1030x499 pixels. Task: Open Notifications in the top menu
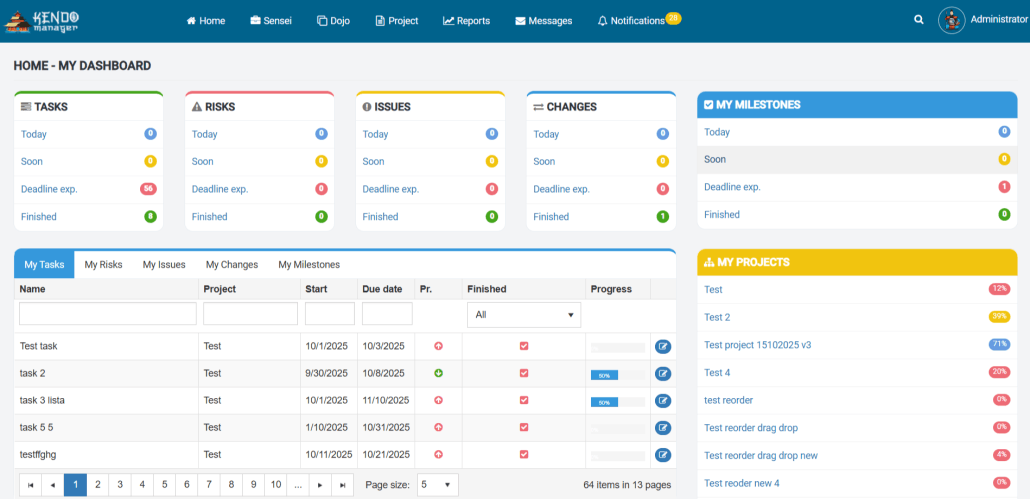click(x=638, y=20)
